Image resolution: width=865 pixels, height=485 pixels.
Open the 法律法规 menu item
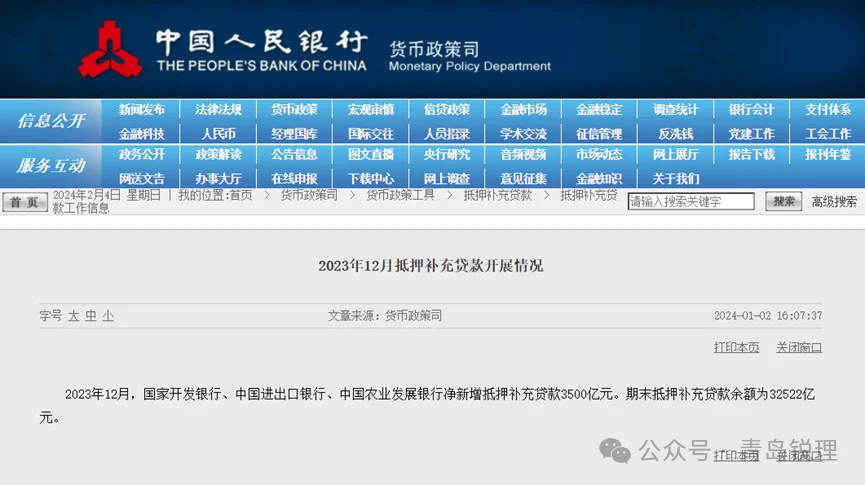point(218,110)
